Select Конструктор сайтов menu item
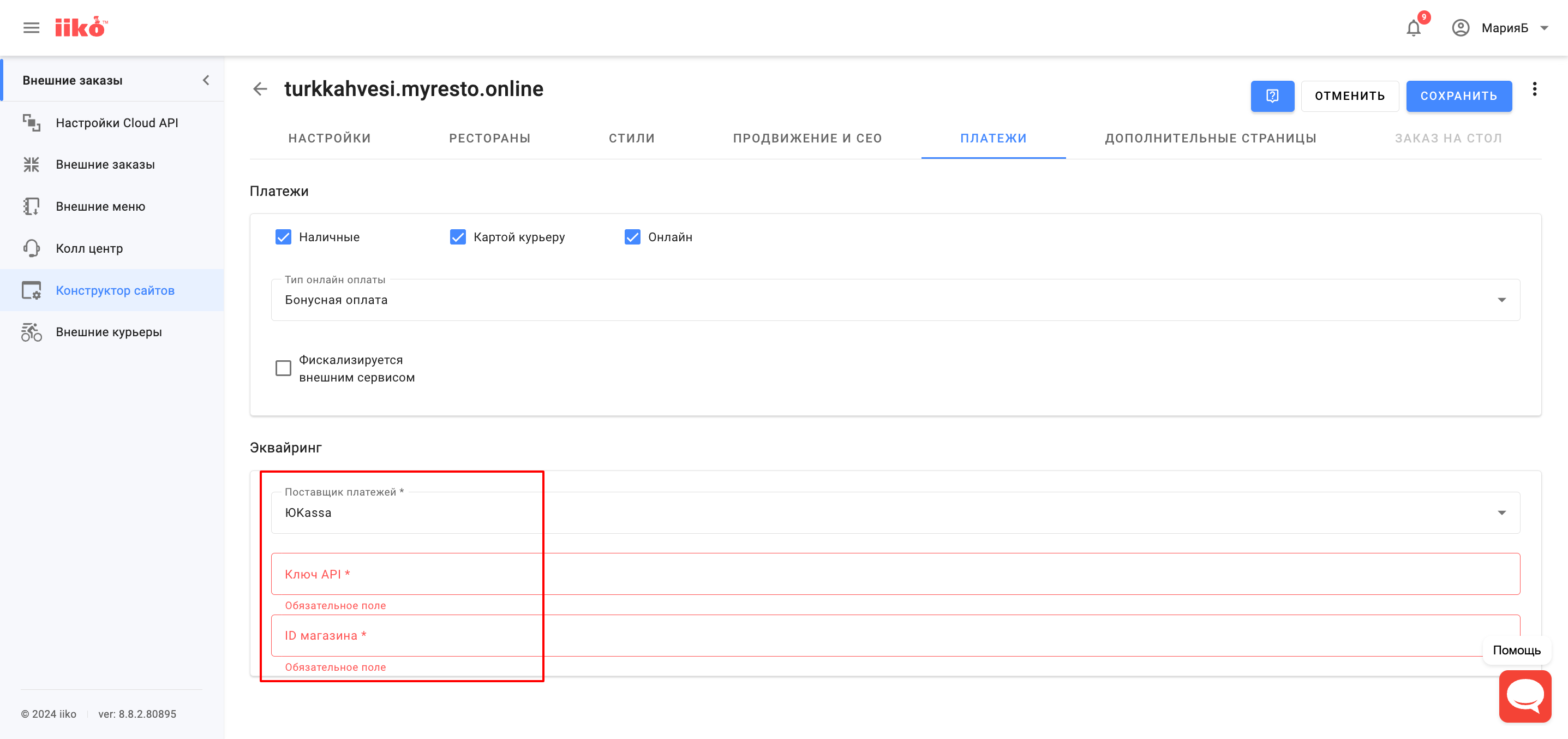1568x739 pixels. click(112, 290)
